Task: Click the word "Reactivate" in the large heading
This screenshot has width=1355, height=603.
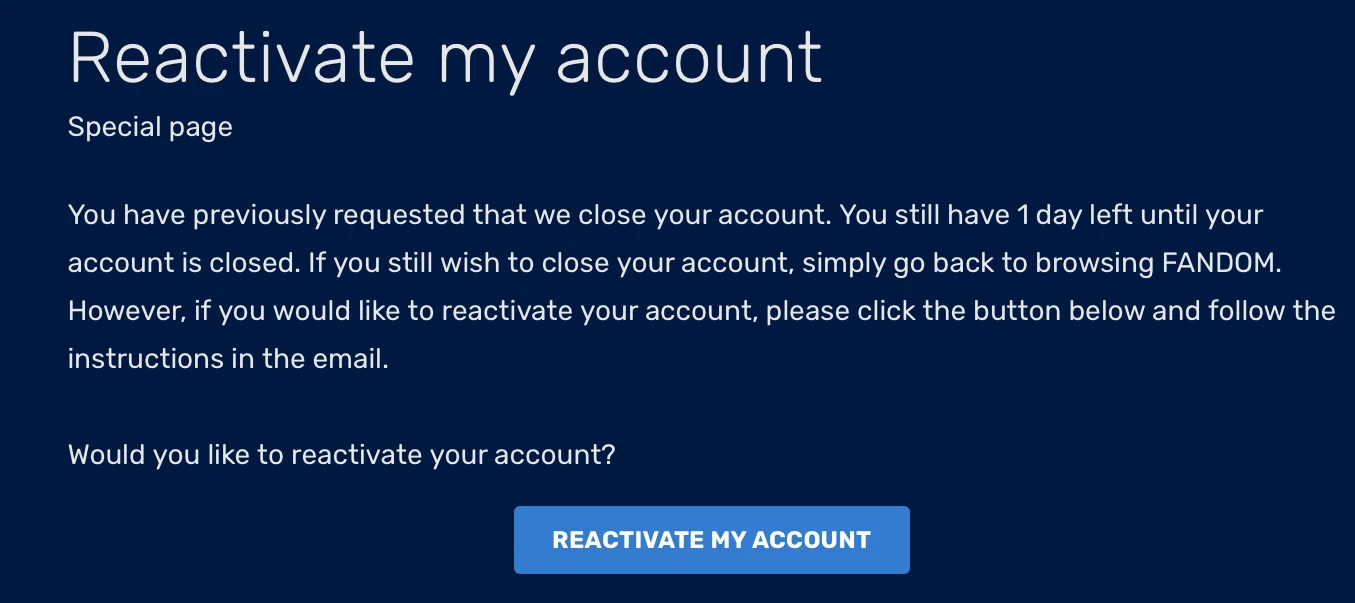Action: tap(241, 57)
